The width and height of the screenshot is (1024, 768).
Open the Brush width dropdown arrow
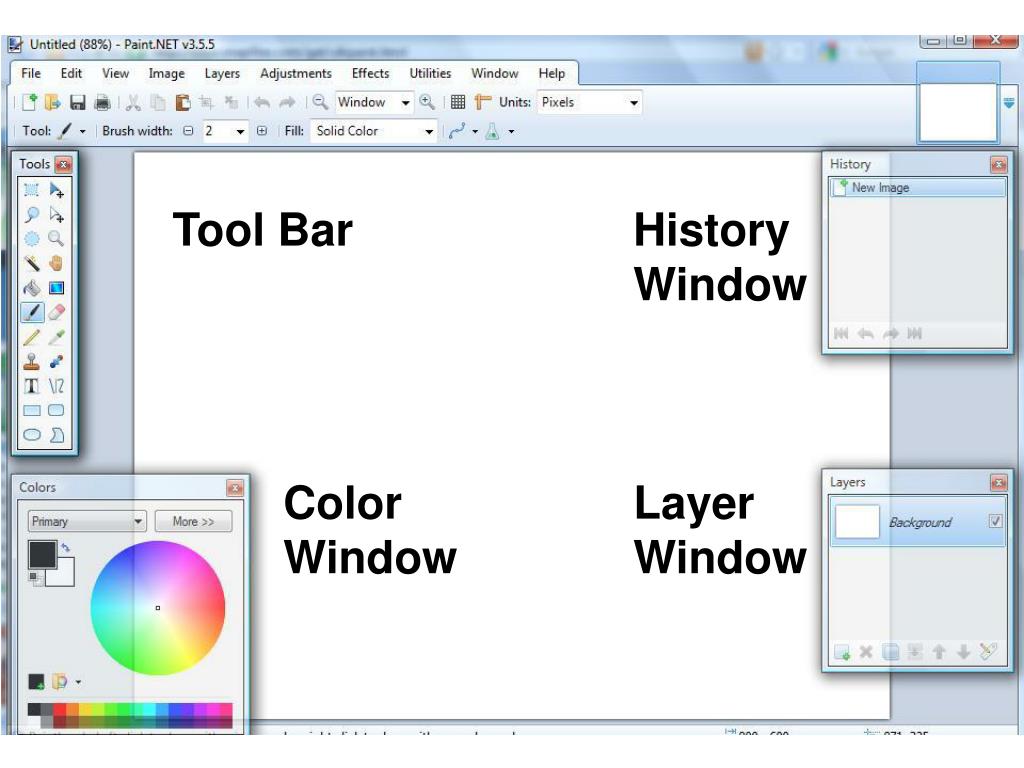240,131
